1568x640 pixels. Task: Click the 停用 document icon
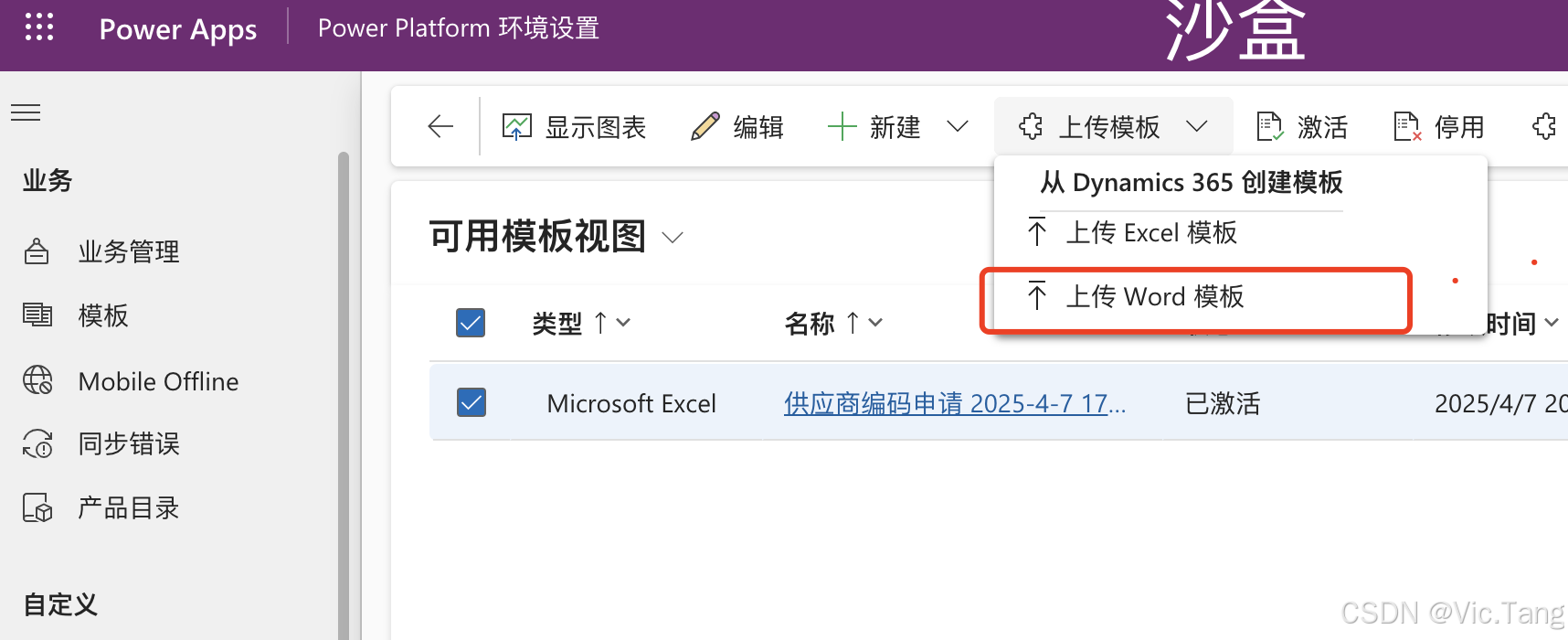(1407, 126)
